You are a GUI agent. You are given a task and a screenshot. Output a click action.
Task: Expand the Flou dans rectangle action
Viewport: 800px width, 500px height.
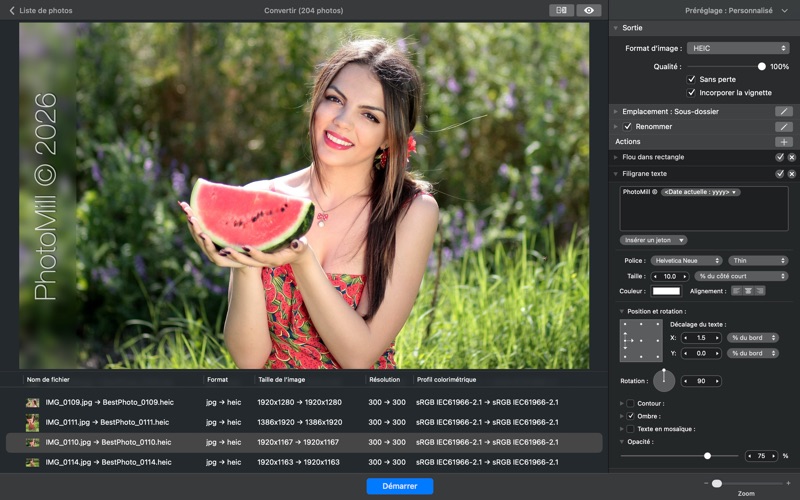616,157
